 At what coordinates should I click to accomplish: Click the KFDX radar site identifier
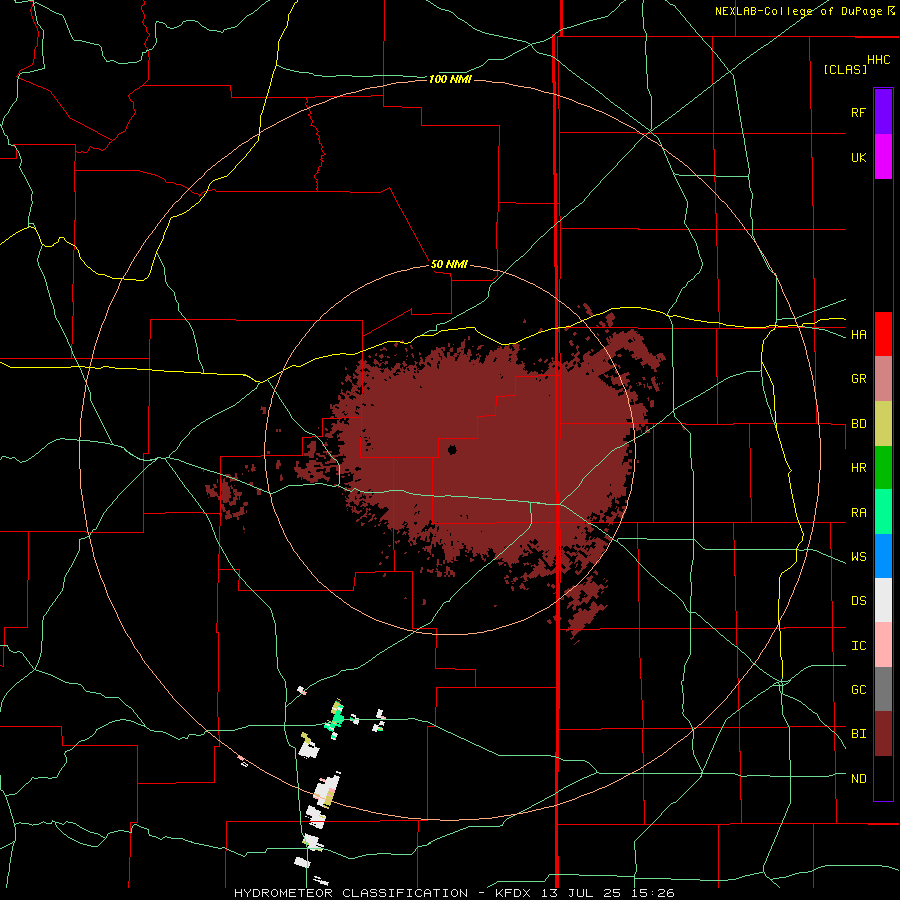pyautogui.click(x=514, y=893)
